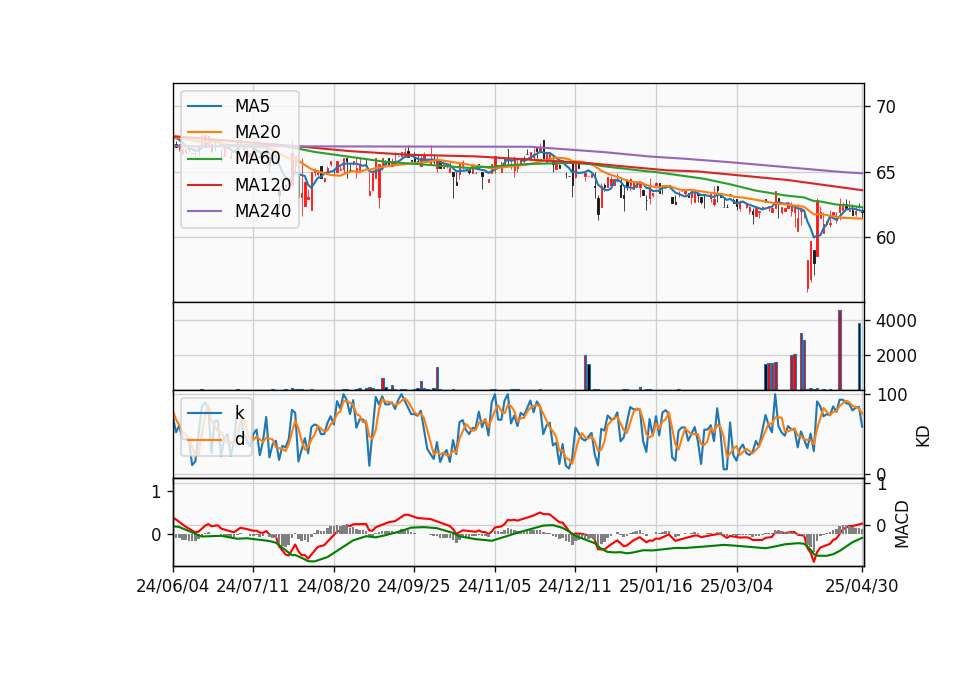Click the MA20 legend entry

coord(234,132)
